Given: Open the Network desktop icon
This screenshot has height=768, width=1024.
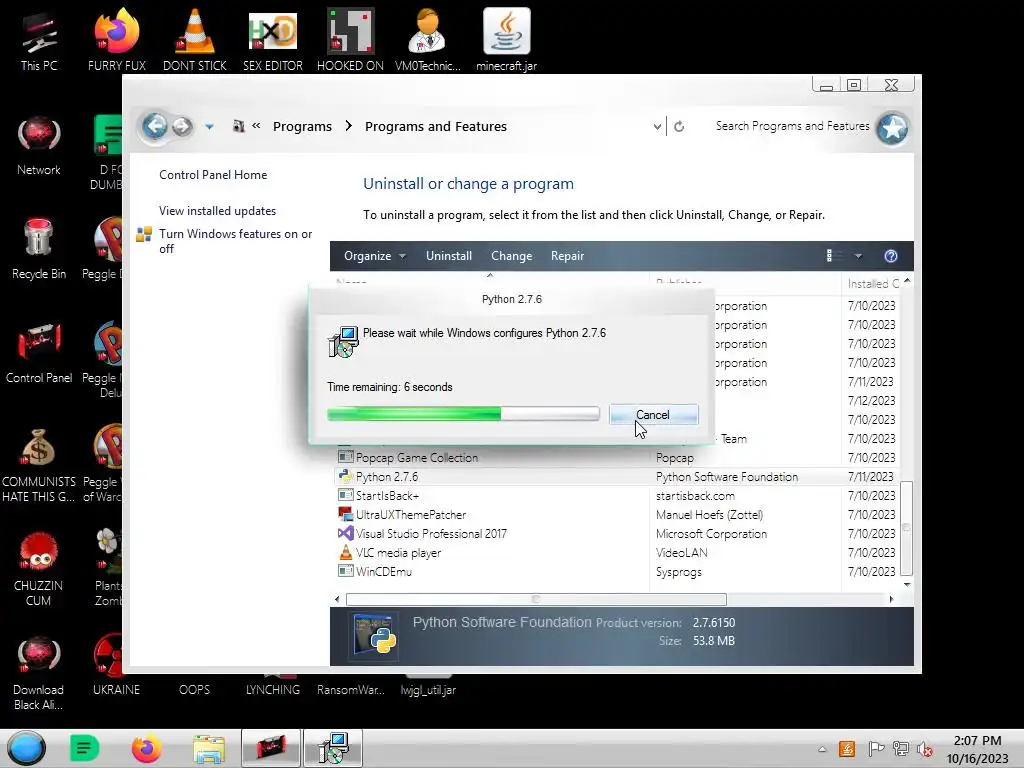Looking at the screenshot, I should coord(39,145).
